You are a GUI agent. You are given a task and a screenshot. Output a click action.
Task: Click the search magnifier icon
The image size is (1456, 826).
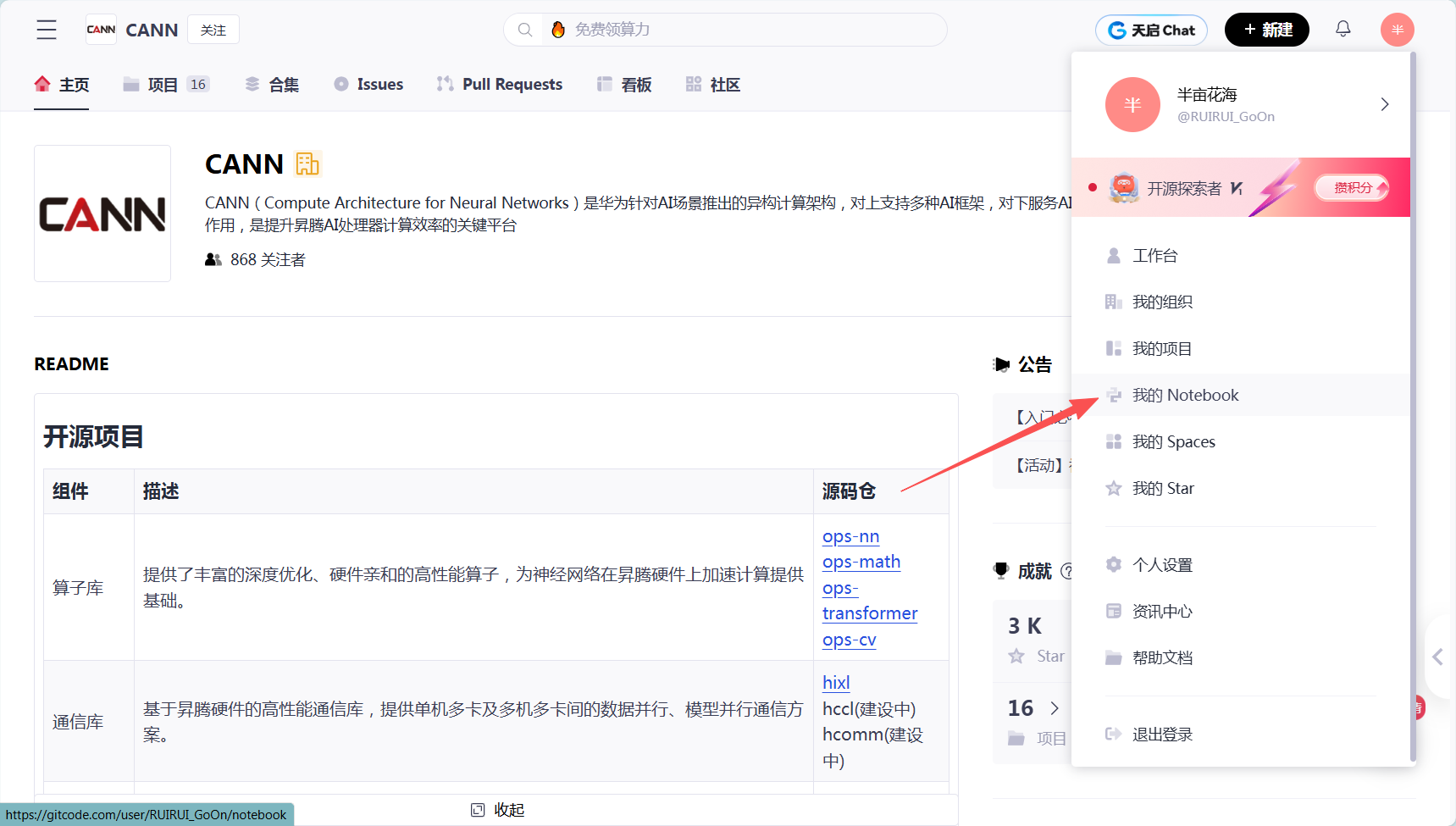[525, 30]
